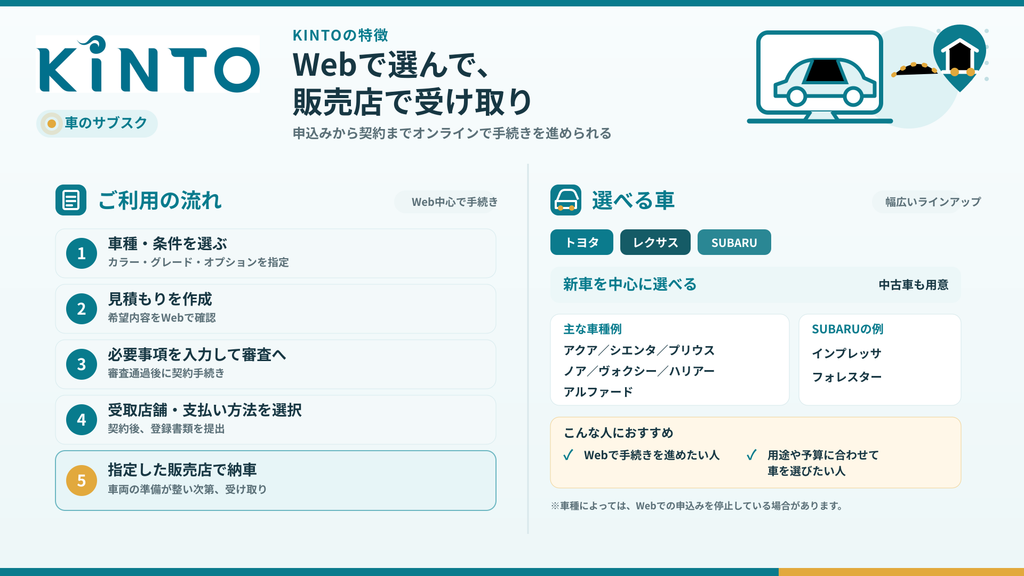The image size is (1024, 576).
Task: Open the 受取店舗・支払い方法を選択 step card
Action: click(276, 420)
